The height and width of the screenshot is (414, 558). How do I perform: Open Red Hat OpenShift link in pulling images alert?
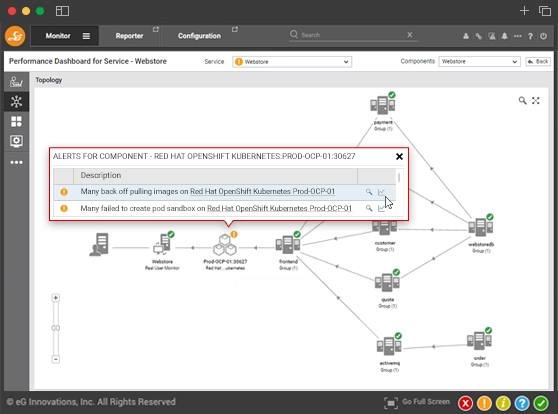(x=262, y=191)
